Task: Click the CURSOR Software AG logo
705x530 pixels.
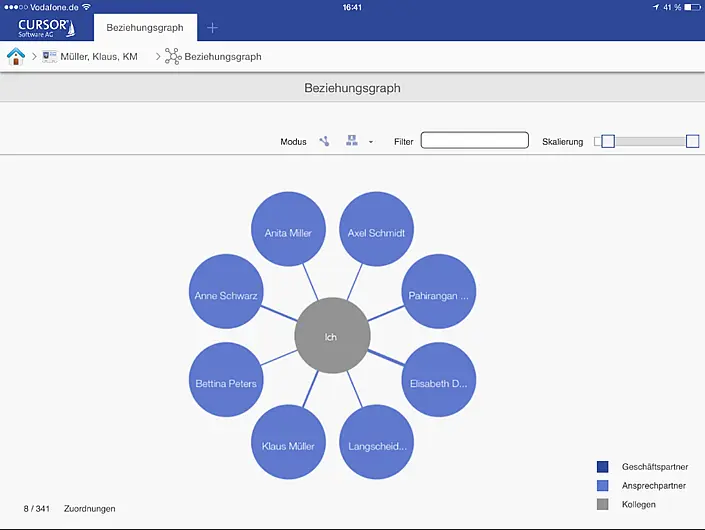Action: click(46, 27)
